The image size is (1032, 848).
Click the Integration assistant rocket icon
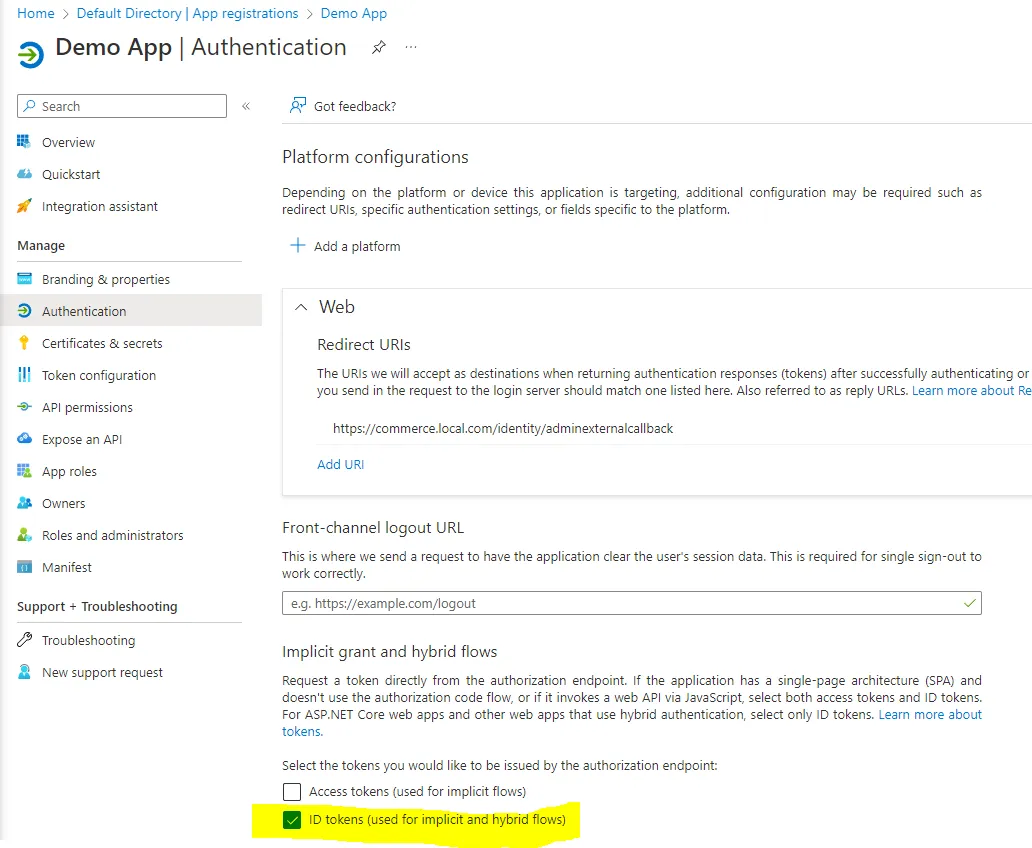pos(24,206)
